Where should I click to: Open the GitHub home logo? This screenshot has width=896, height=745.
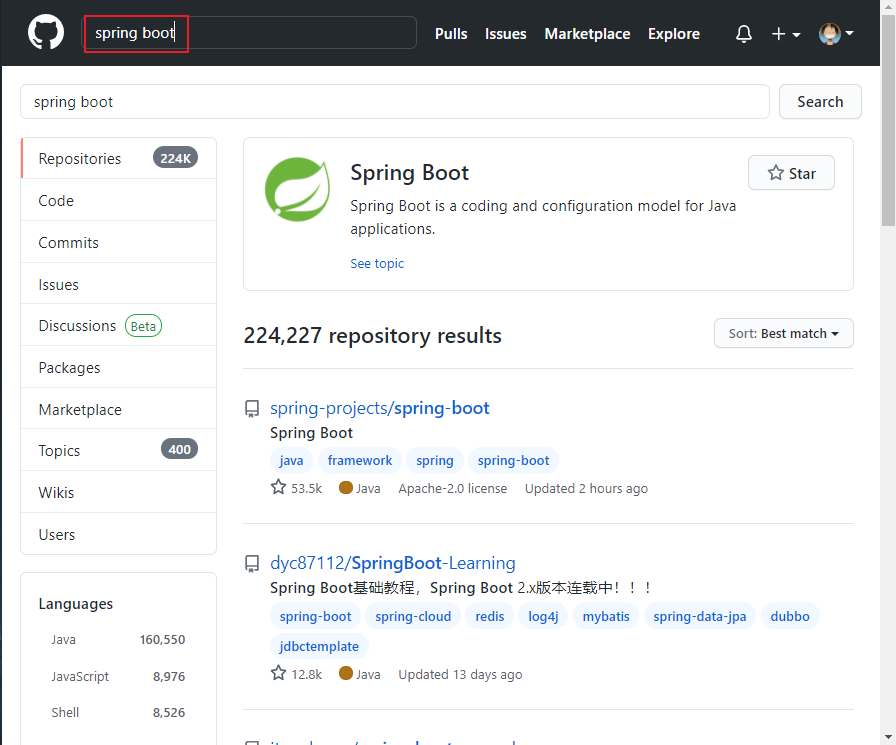[46, 33]
